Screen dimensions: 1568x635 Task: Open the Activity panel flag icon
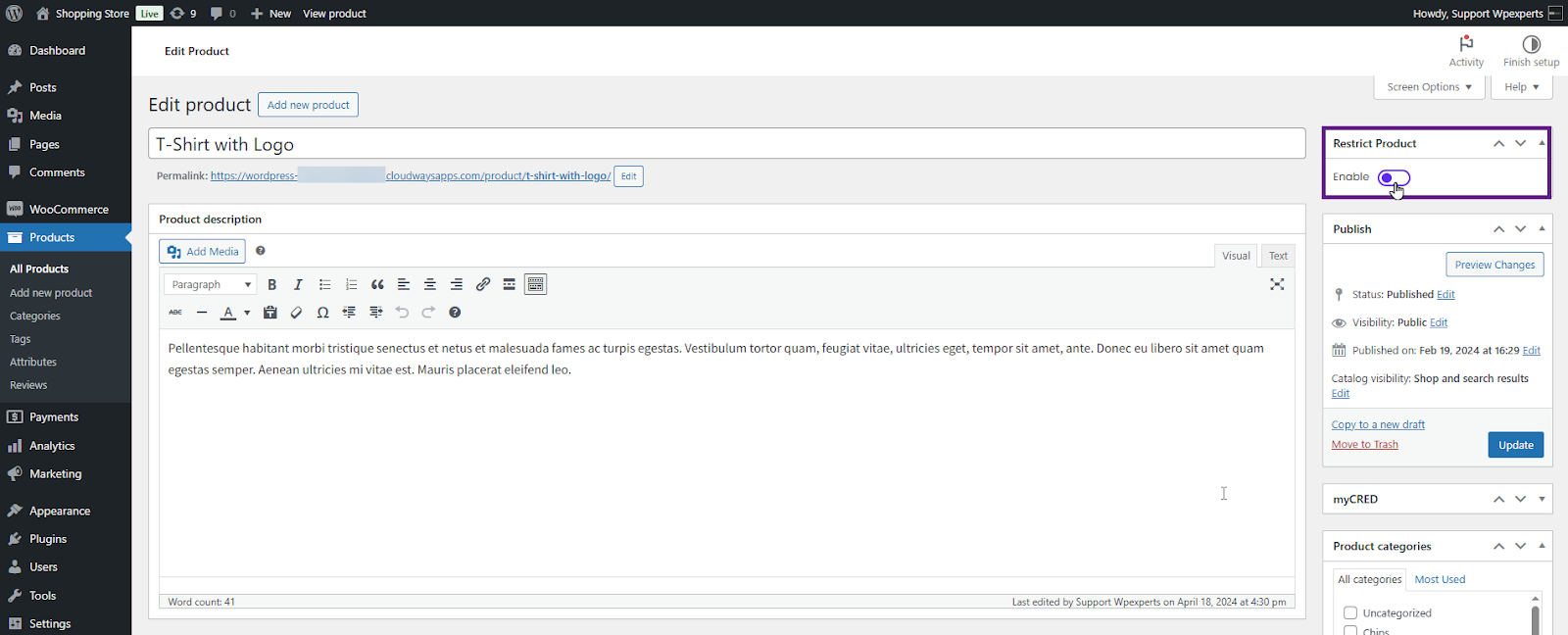click(x=1466, y=44)
